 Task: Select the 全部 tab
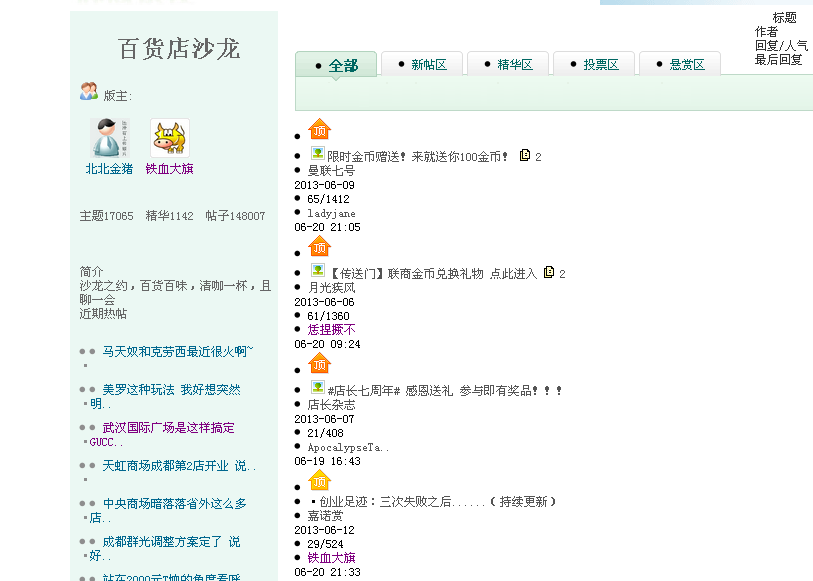[335, 65]
